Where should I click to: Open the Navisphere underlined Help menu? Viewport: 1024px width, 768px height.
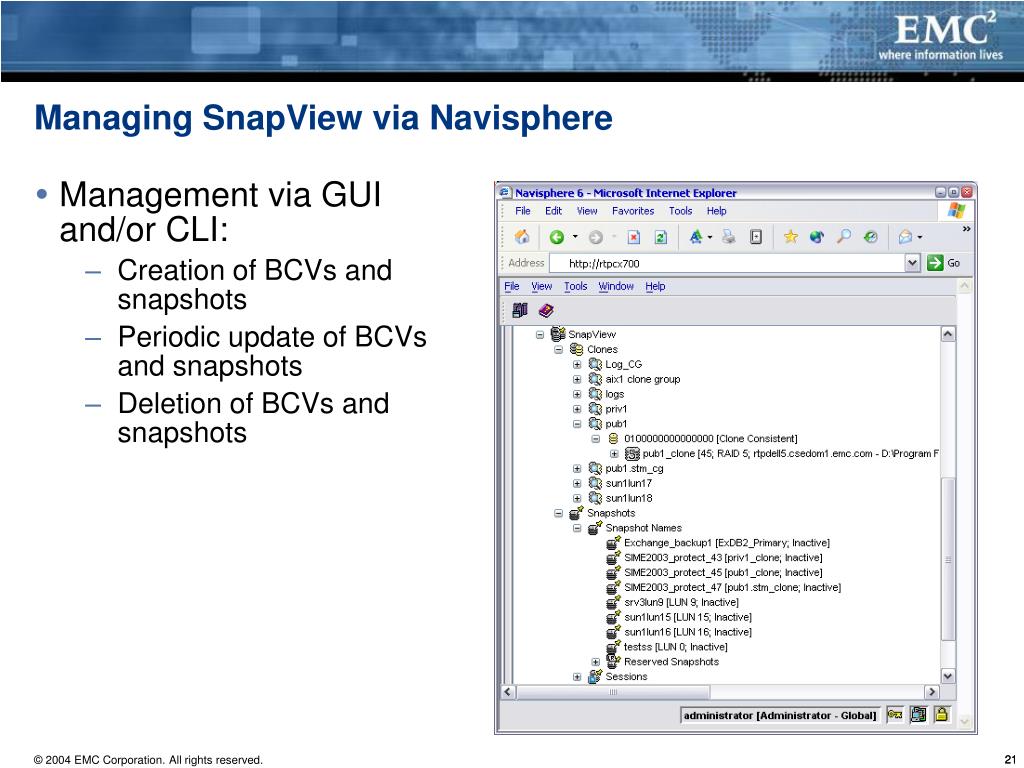655,286
